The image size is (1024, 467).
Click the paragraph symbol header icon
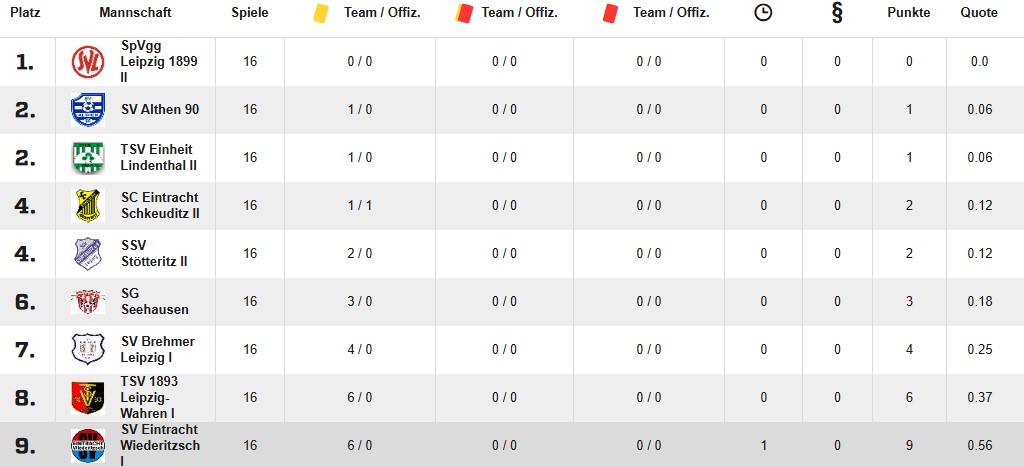coord(837,12)
